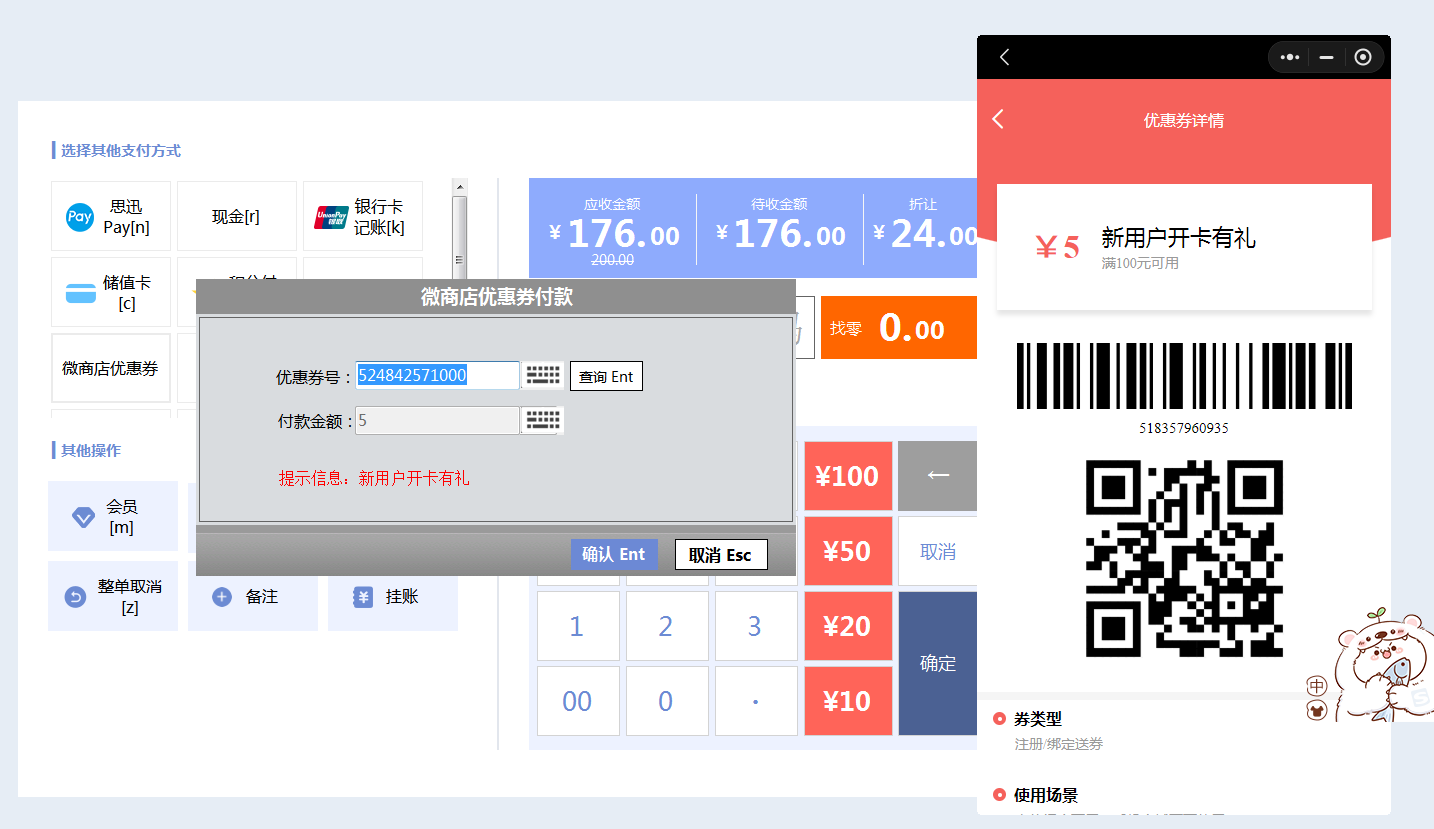Open 会员[m] member operation
This screenshot has width=1434, height=829.
[113, 516]
